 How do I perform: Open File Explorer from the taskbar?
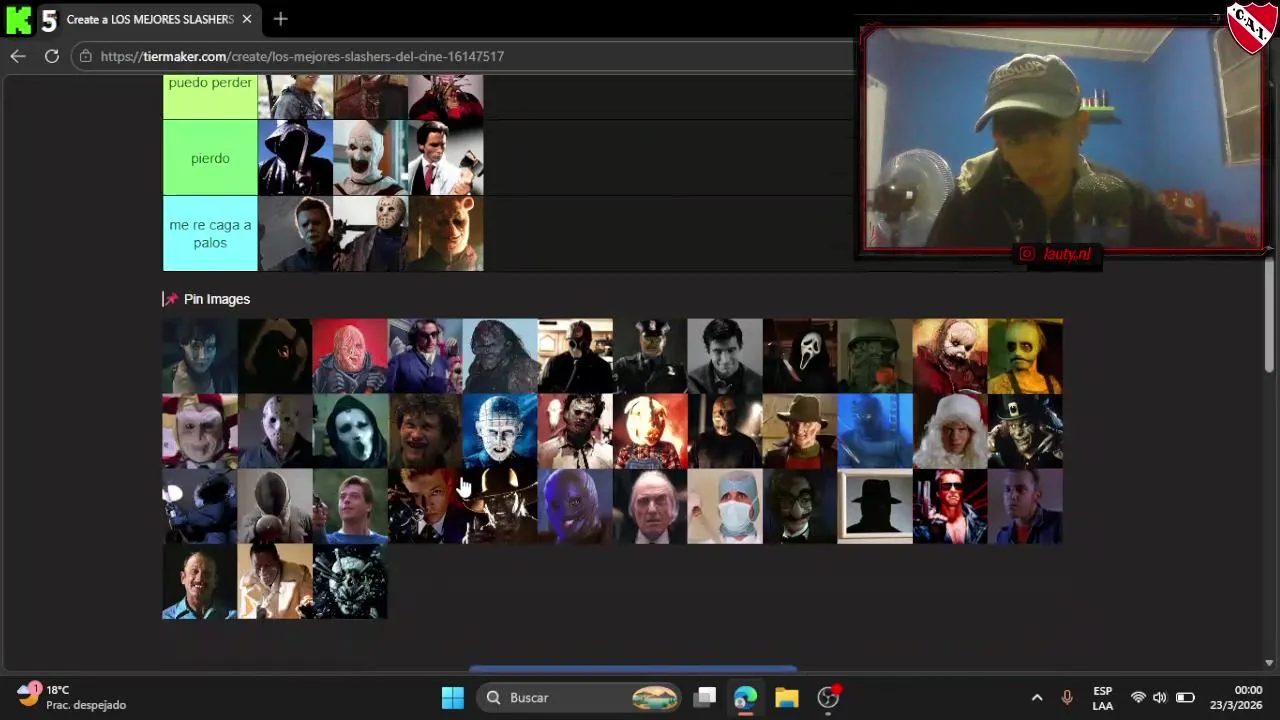coord(787,697)
